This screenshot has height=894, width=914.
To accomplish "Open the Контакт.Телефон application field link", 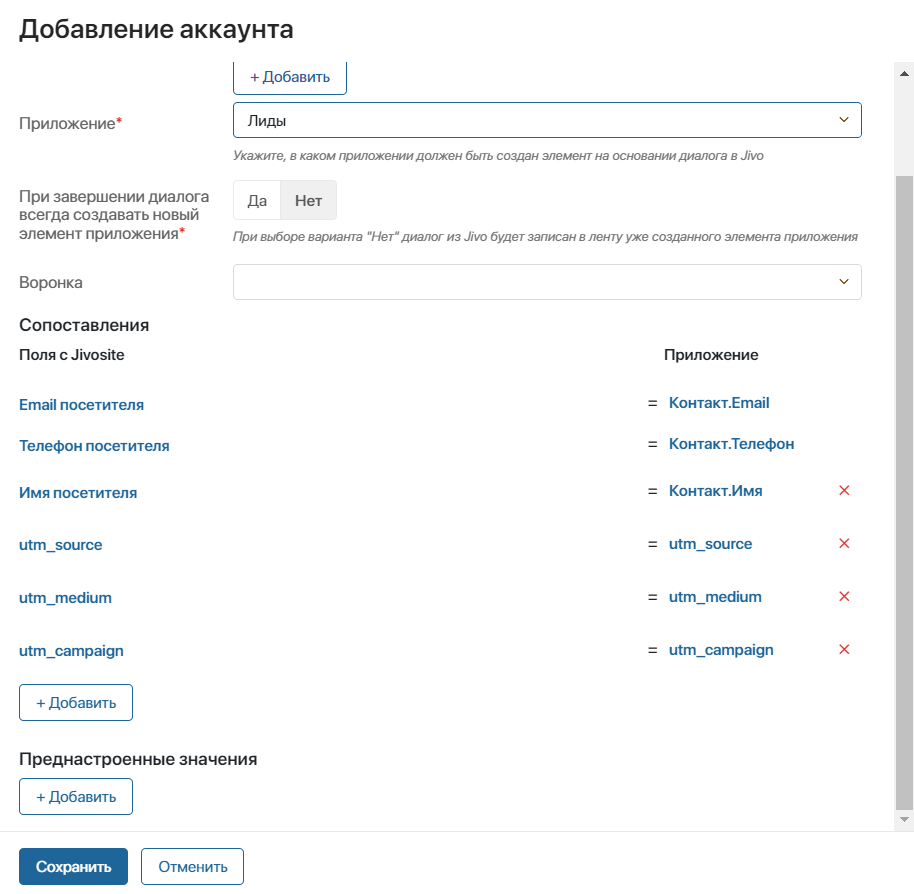I will (x=732, y=444).
